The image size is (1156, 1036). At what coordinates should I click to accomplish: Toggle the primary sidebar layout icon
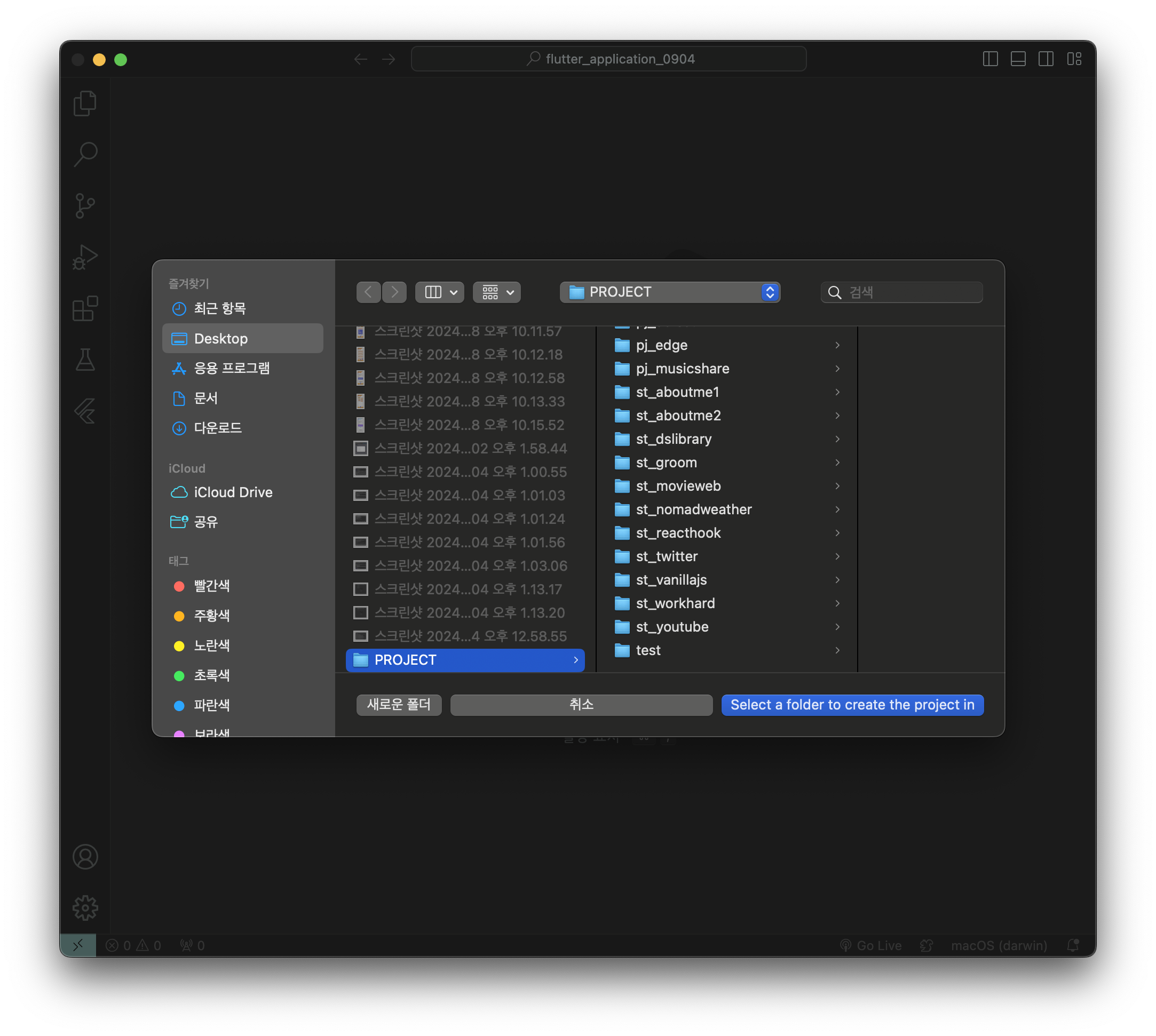tap(991, 59)
